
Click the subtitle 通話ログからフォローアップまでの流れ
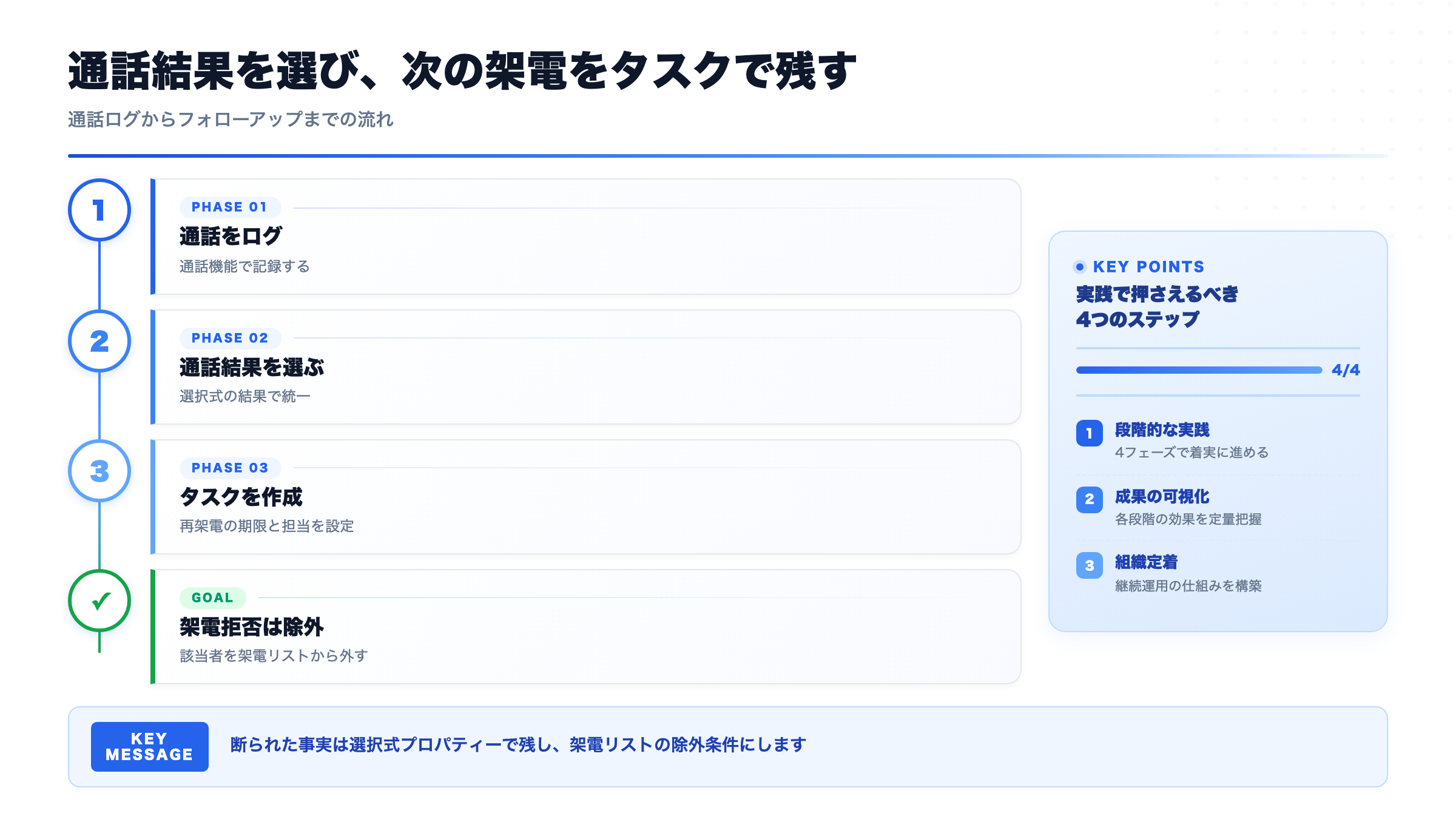click(231, 120)
